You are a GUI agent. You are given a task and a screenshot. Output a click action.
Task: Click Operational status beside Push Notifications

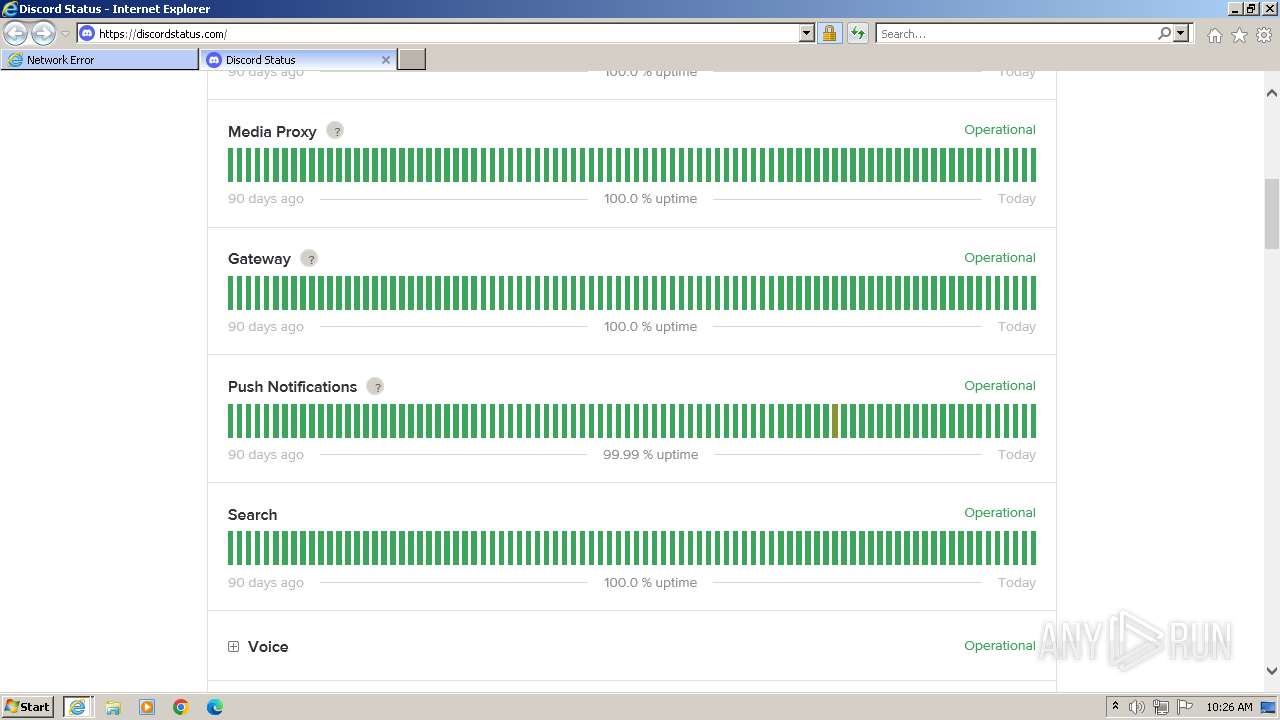[1000, 386]
